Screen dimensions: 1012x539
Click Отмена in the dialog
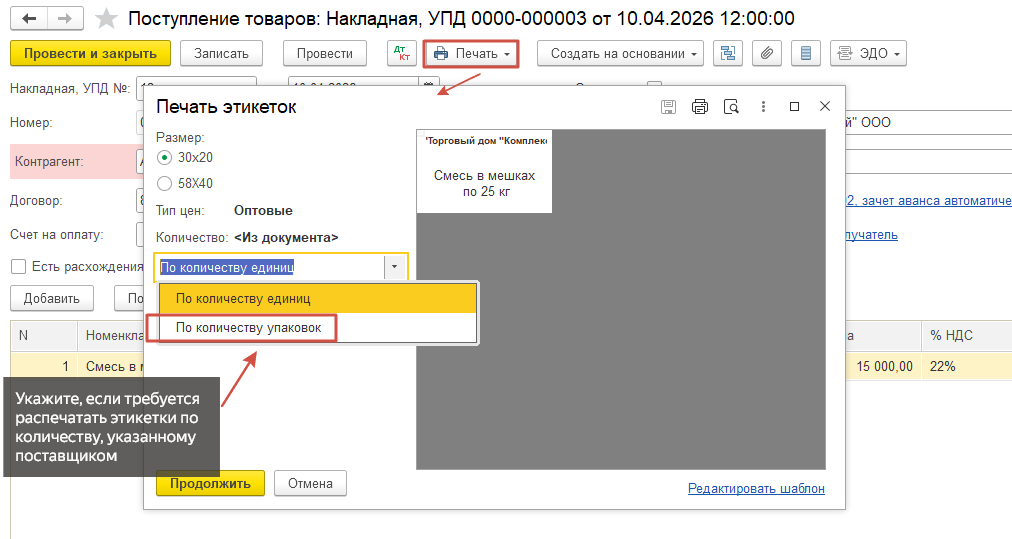(x=310, y=483)
